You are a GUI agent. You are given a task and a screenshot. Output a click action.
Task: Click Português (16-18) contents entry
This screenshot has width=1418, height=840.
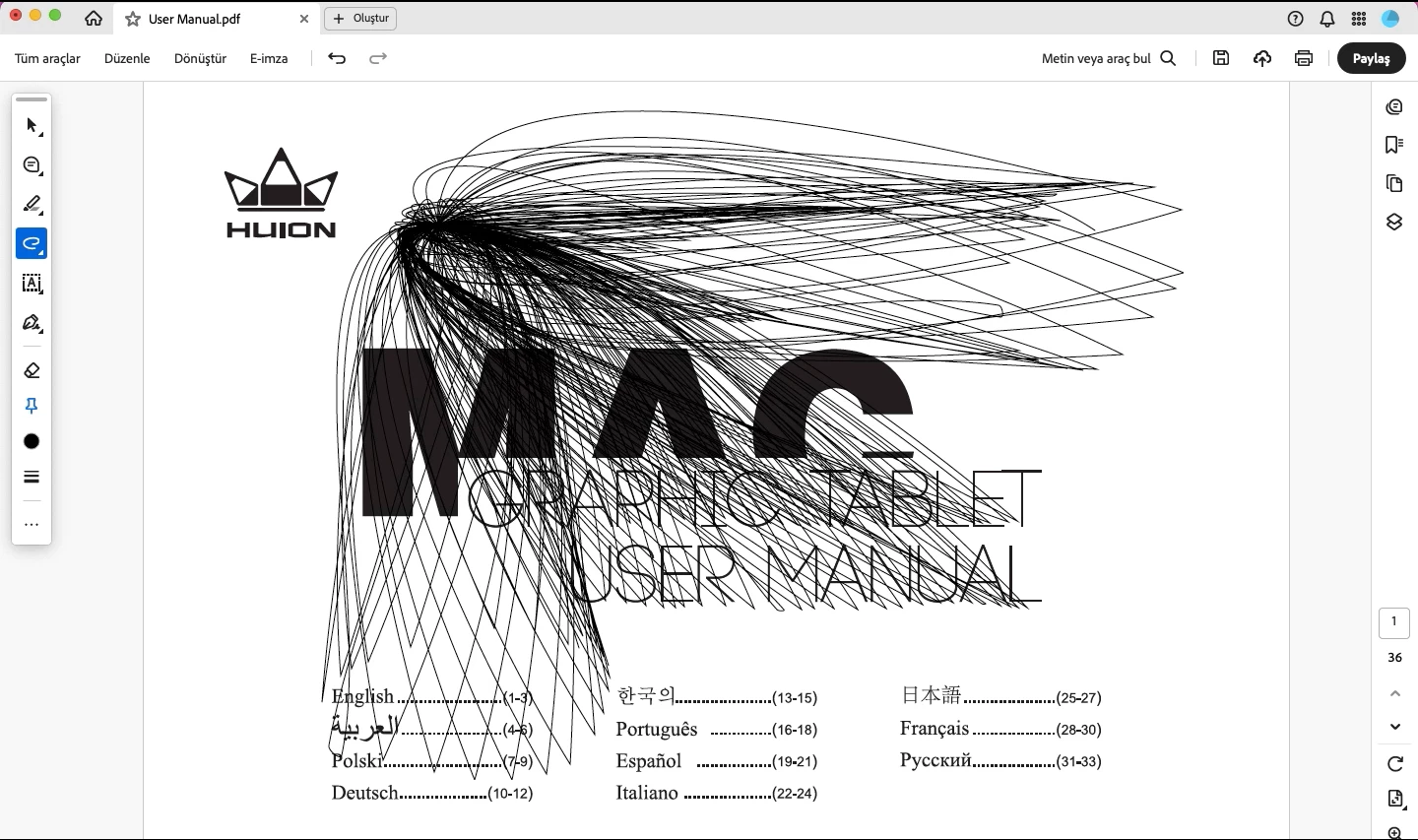point(717,730)
